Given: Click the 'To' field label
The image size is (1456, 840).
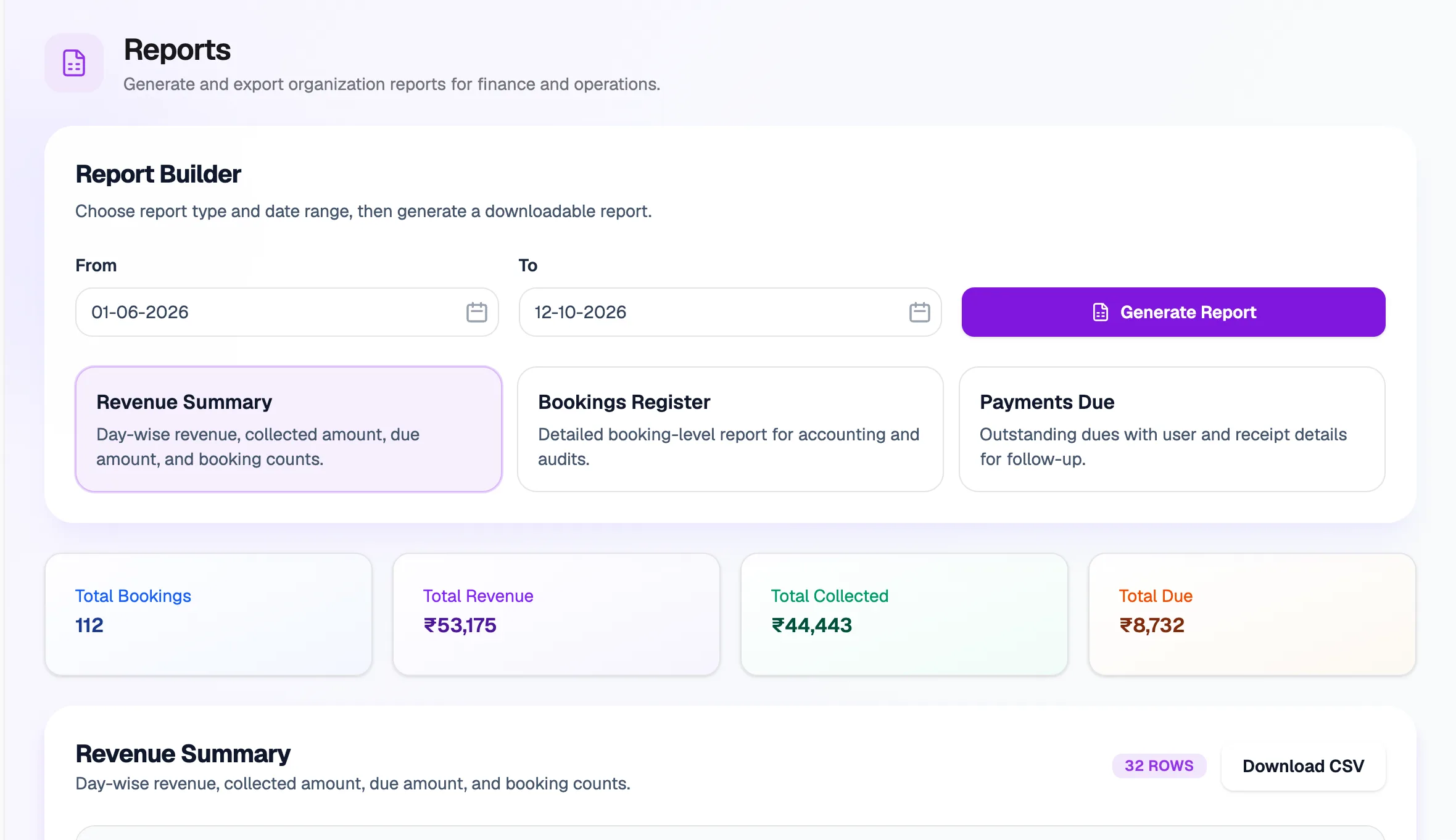Looking at the screenshot, I should [x=527, y=265].
